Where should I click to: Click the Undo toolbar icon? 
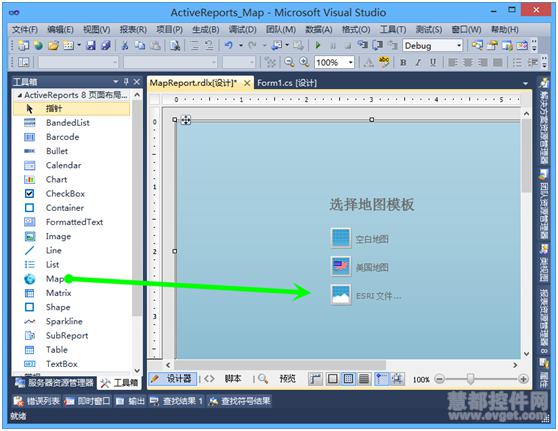(x=229, y=45)
